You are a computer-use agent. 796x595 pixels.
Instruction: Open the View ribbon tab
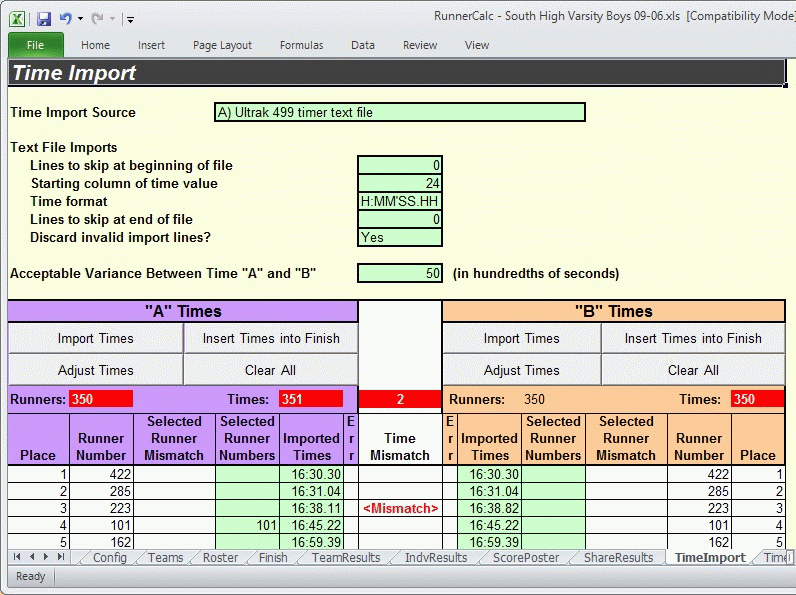click(477, 45)
